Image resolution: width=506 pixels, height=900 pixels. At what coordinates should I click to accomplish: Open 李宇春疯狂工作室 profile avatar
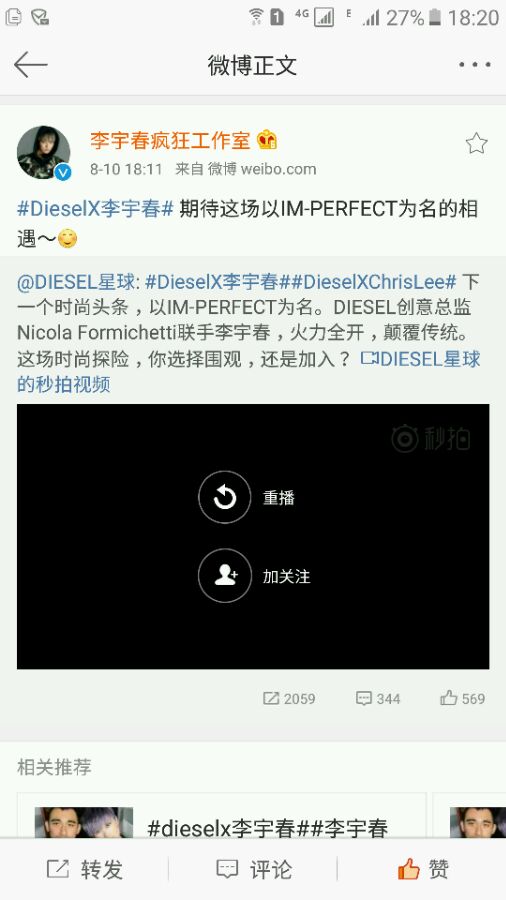(x=44, y=153)
